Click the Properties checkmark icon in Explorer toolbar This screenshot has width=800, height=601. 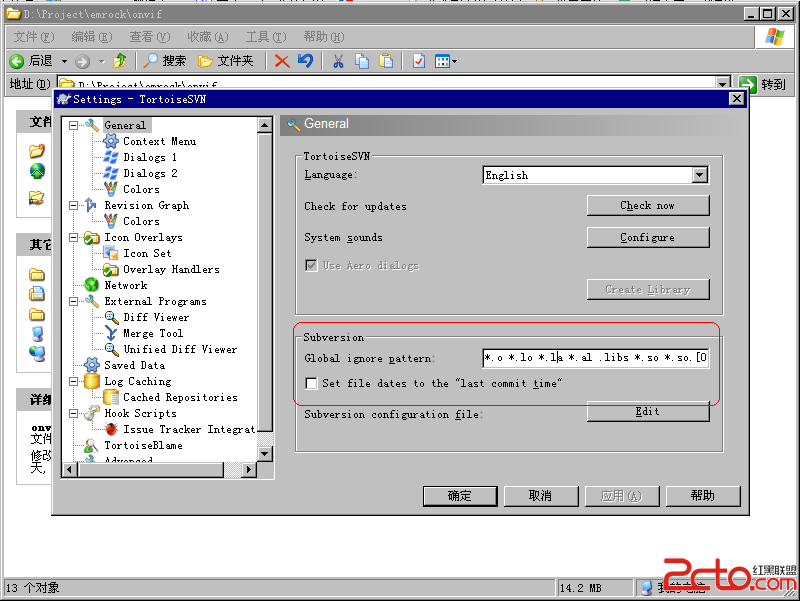point(419,61)
